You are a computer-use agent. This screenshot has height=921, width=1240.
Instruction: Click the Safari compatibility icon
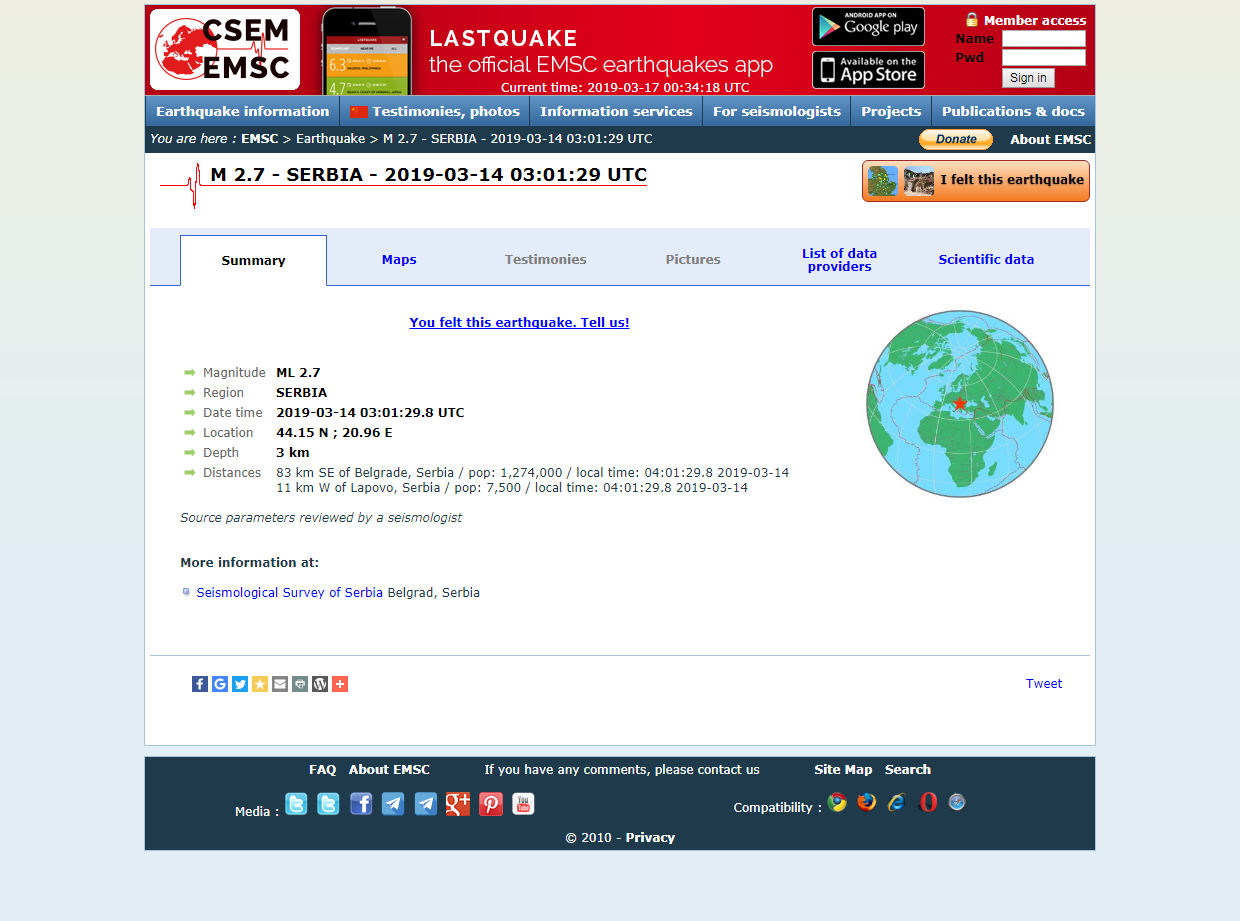[957, 802]
